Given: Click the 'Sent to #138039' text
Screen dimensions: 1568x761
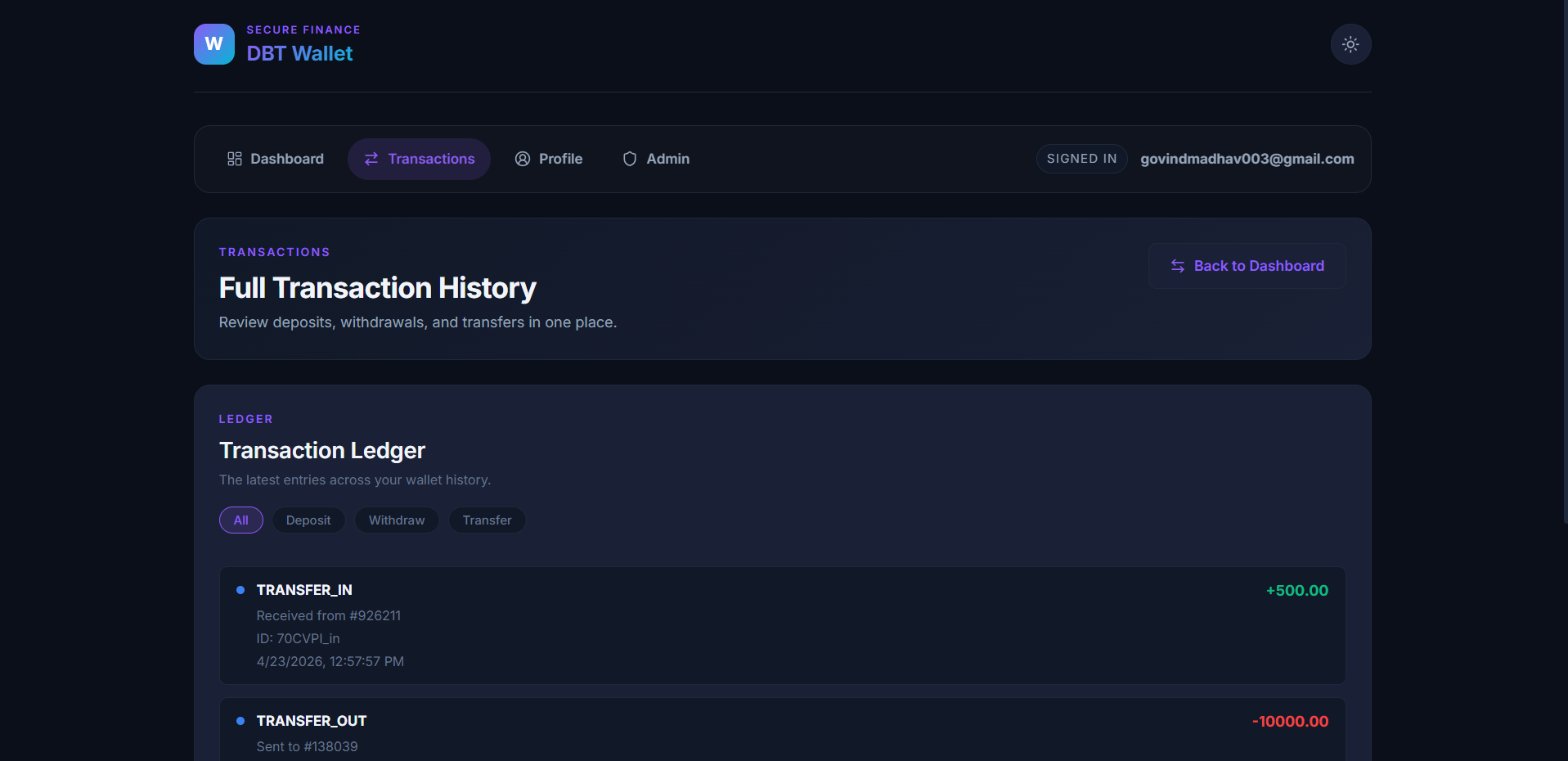Looking at the screenshot, I should (x=308, y=746).
